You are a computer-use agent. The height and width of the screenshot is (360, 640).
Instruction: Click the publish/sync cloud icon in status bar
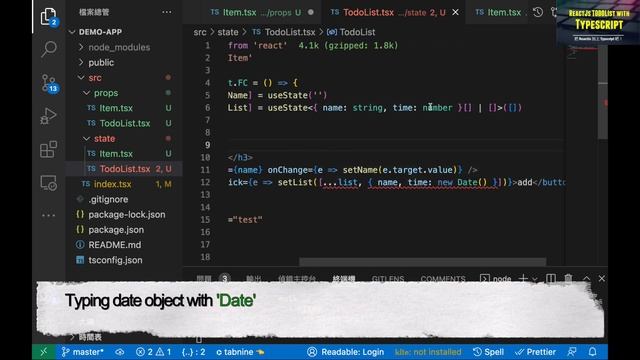click(120, 352)
